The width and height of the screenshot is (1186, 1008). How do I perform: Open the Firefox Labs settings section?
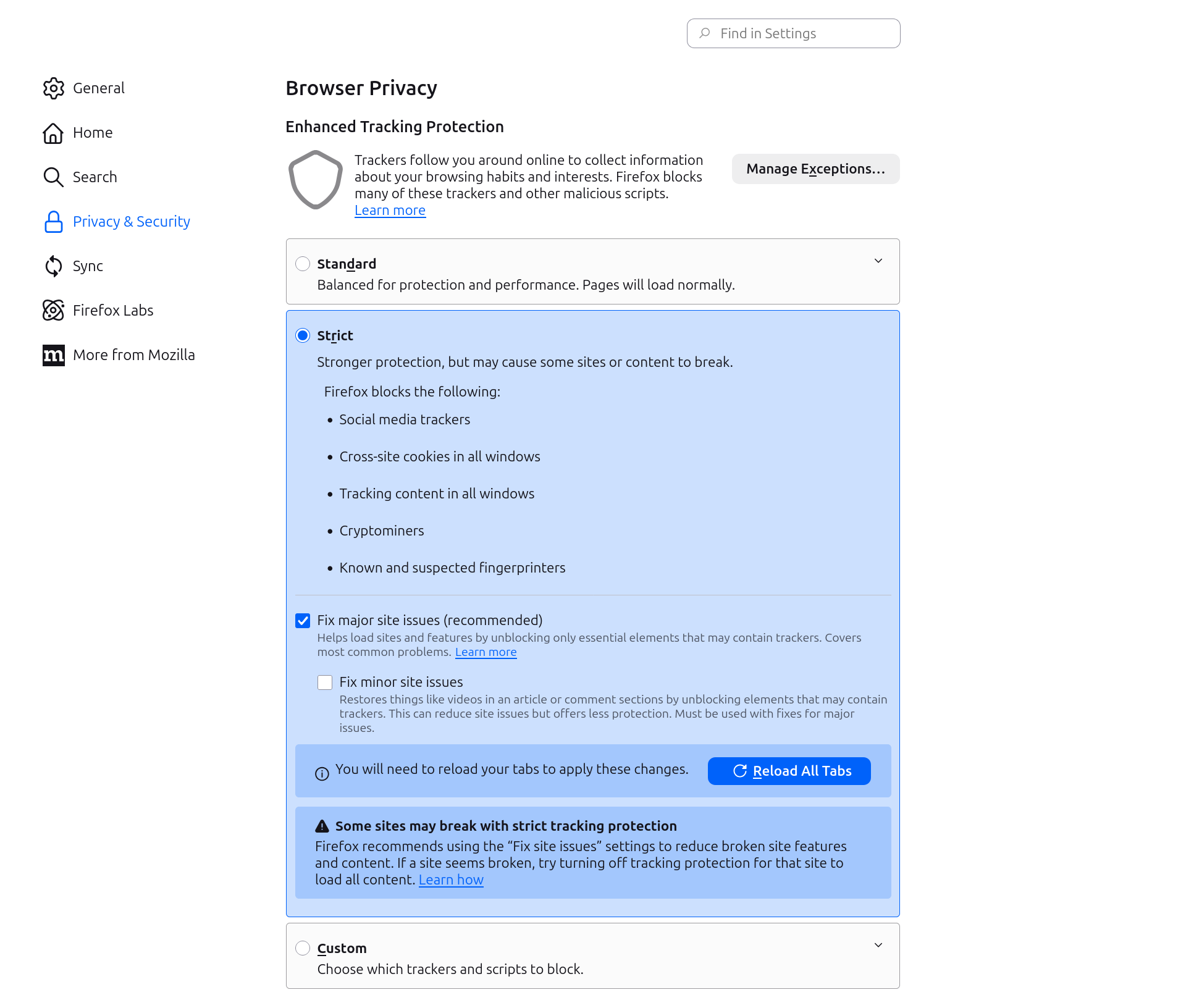coord(113,311)
